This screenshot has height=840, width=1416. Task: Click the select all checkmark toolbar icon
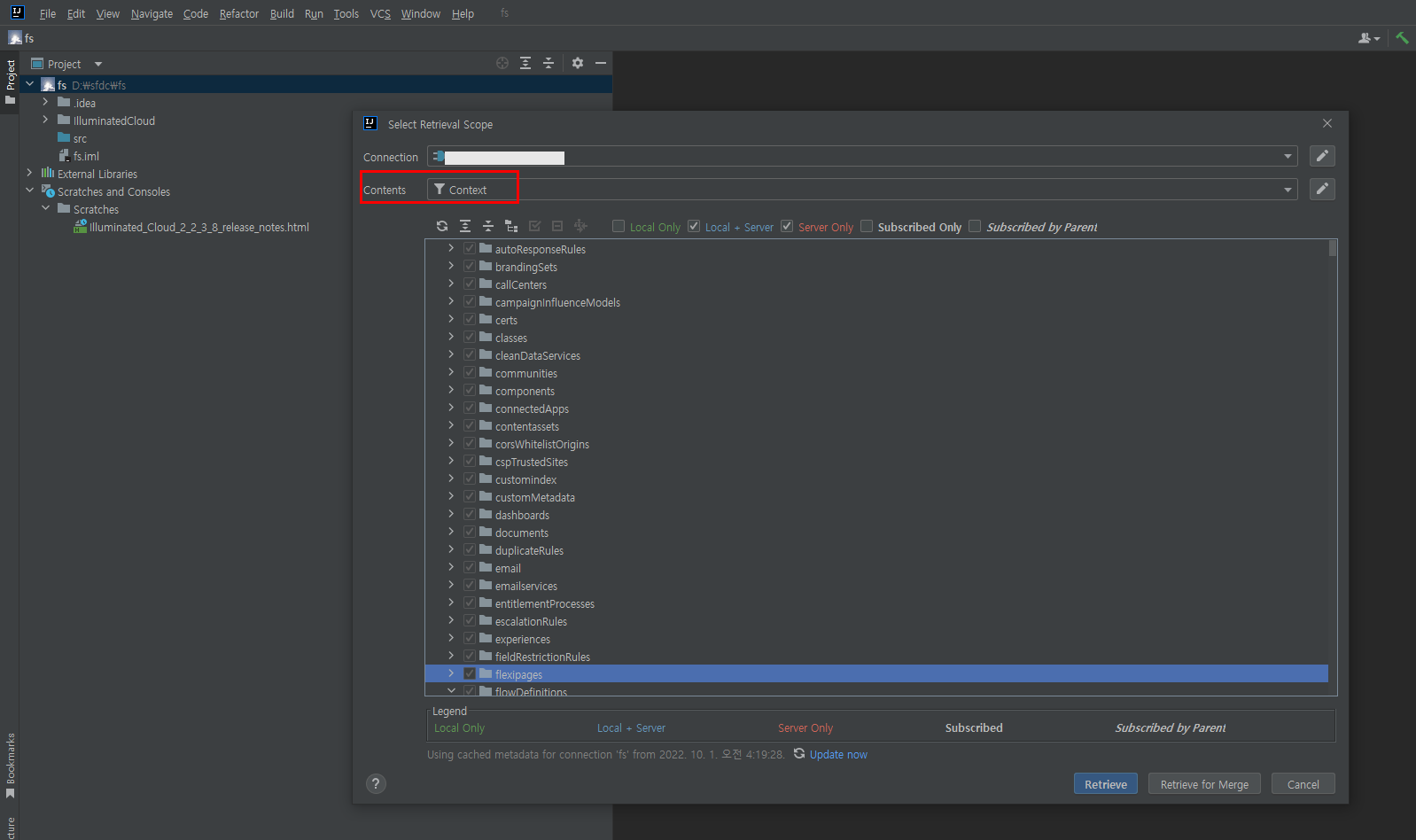point(534,226)
